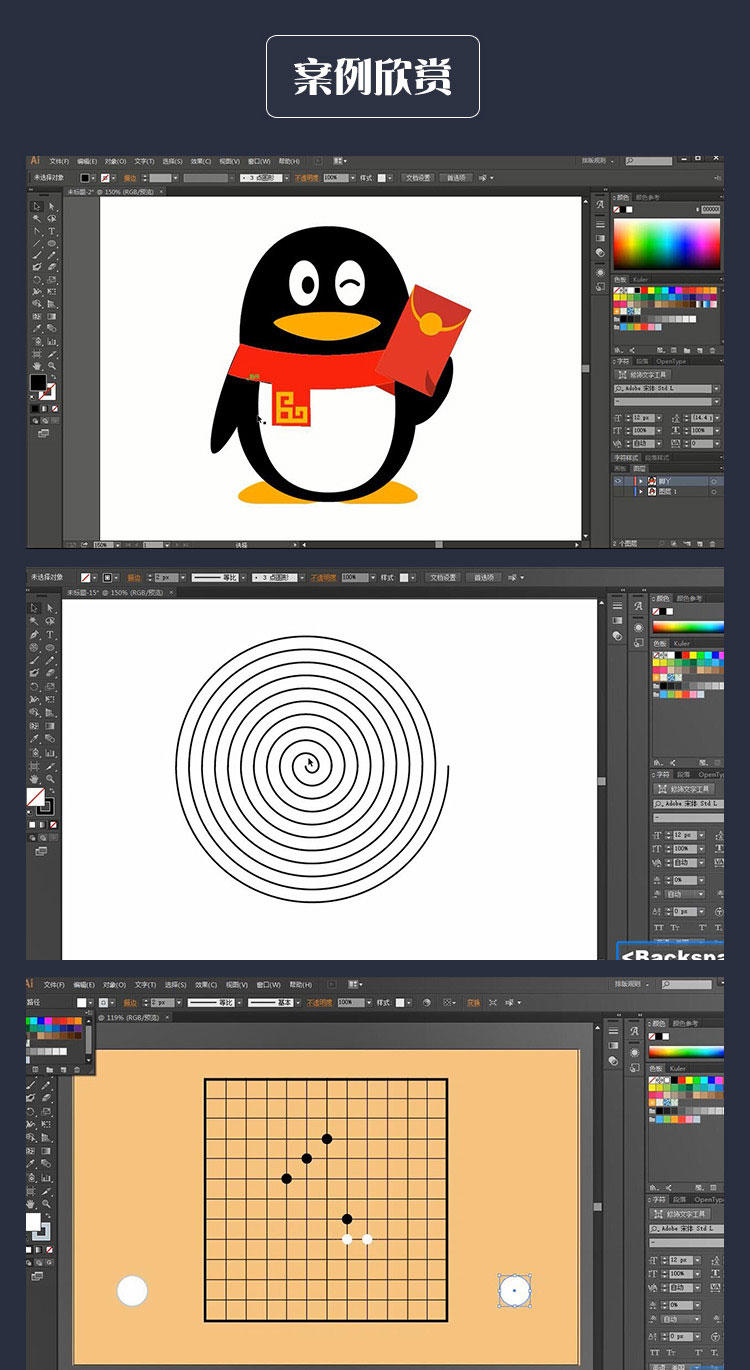Expand the 图层 1 layer contents
The image size is (750, 1370).
641,492
